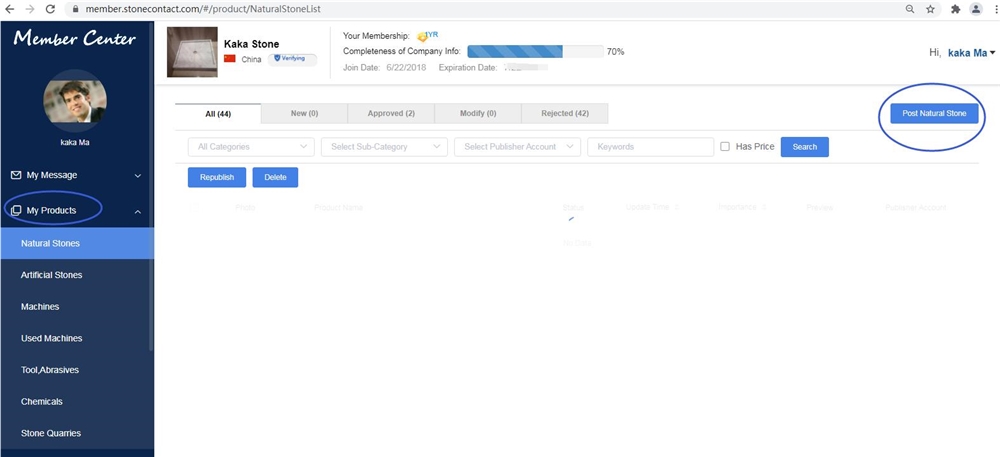The height and width of the screenshot is (457, 1000).
Task: Click the browser back arrow
Action: click(10, 9)
